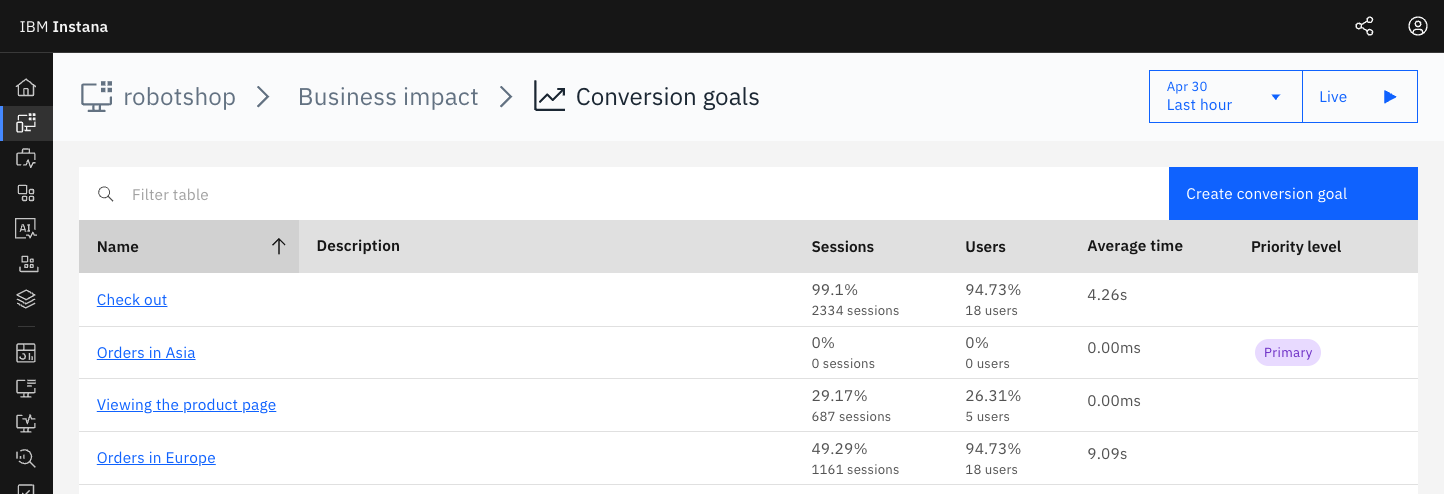
Task: Open the user profile icon
Action: tap(1417, 26)
